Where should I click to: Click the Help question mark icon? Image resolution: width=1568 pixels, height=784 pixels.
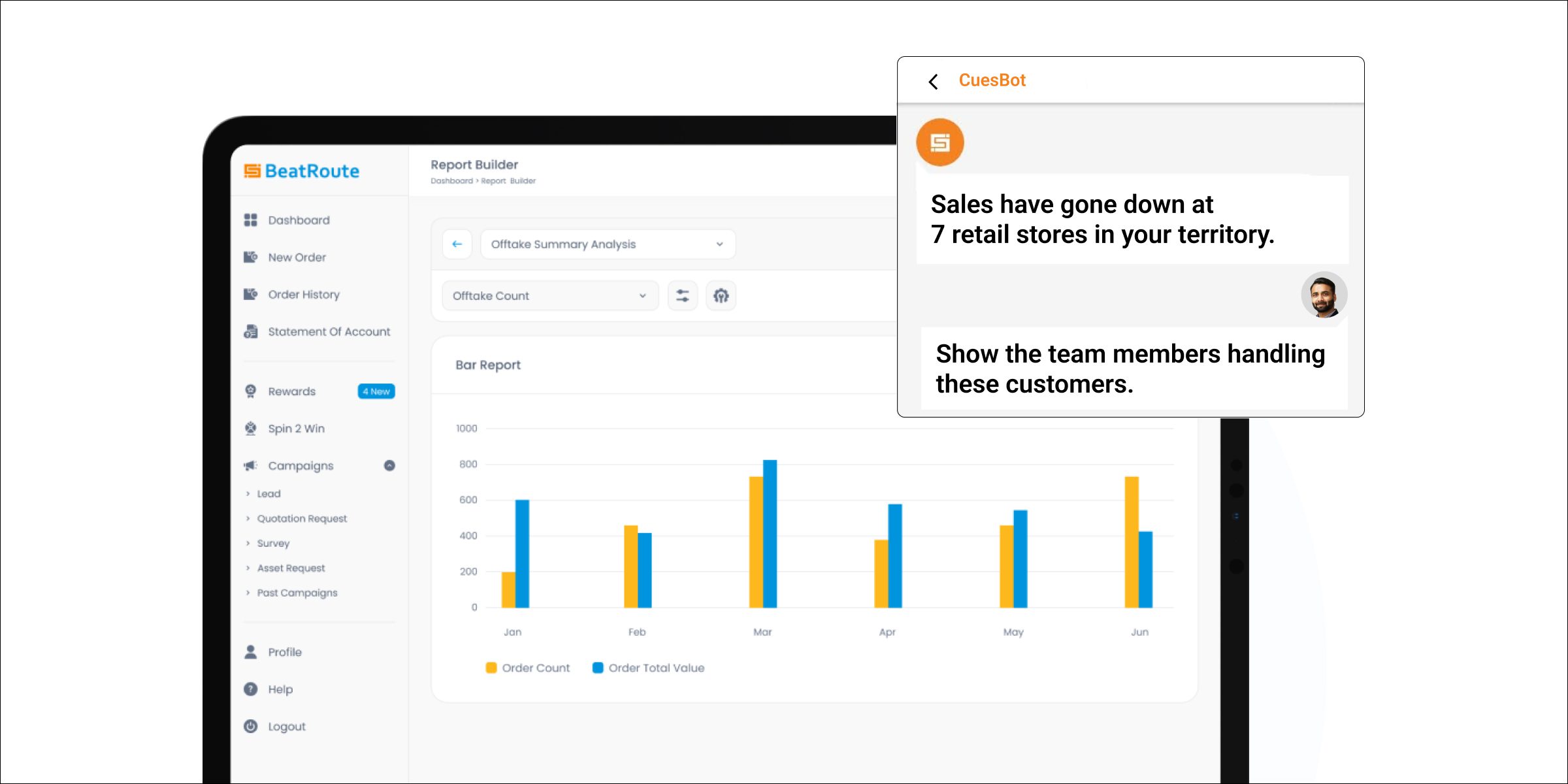[x=250, y=689]
